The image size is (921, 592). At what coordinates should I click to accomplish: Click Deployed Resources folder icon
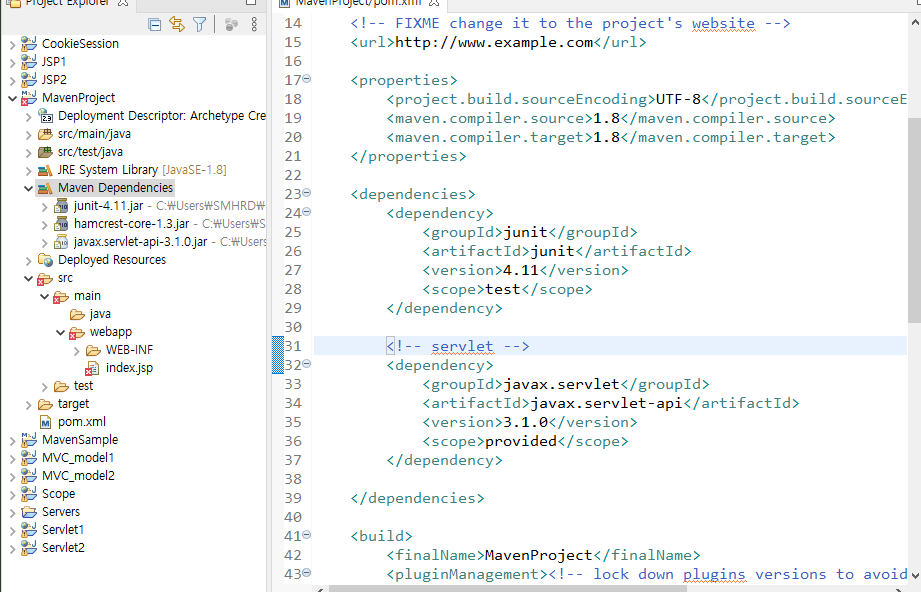(x=45, y=260)
